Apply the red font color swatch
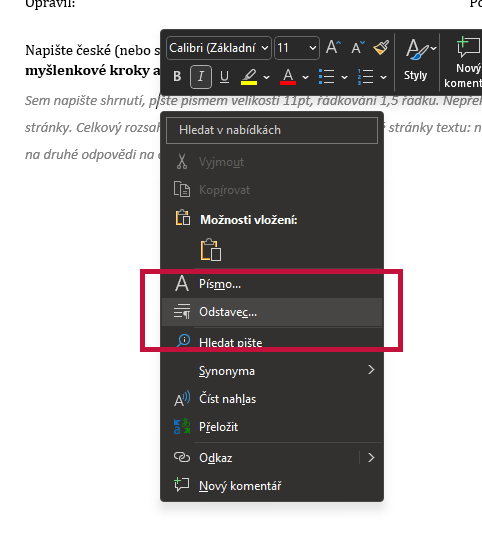482x545 pixels. (288, 77)
